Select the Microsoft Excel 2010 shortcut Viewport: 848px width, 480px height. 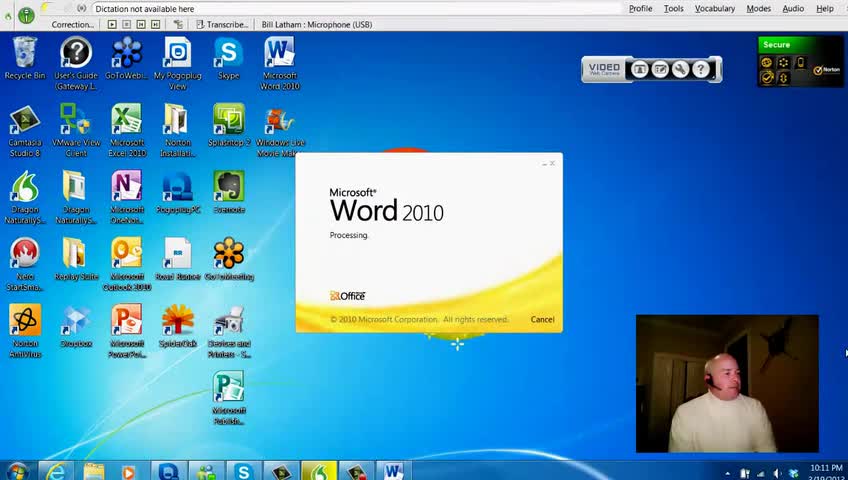coord(127,130)
